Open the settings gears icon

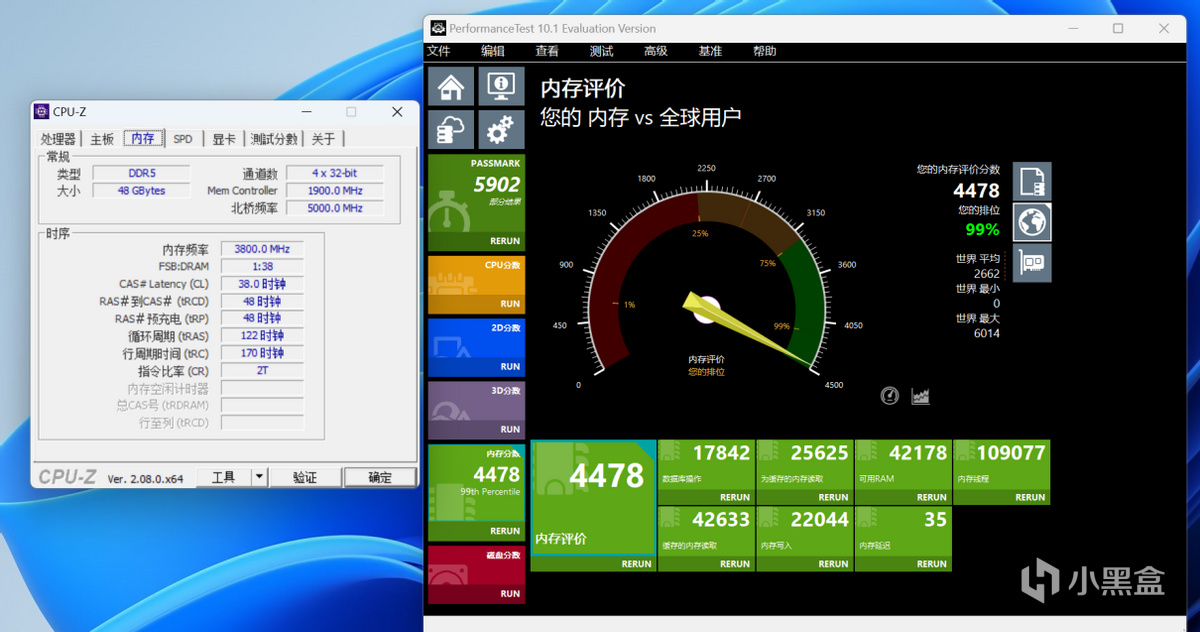[x=501, y=129]
